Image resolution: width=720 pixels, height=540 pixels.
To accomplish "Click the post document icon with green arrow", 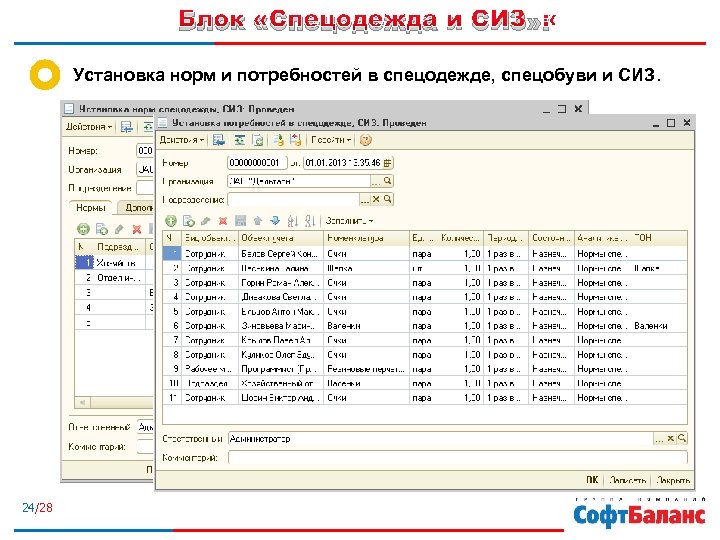I will pos(278,140).
